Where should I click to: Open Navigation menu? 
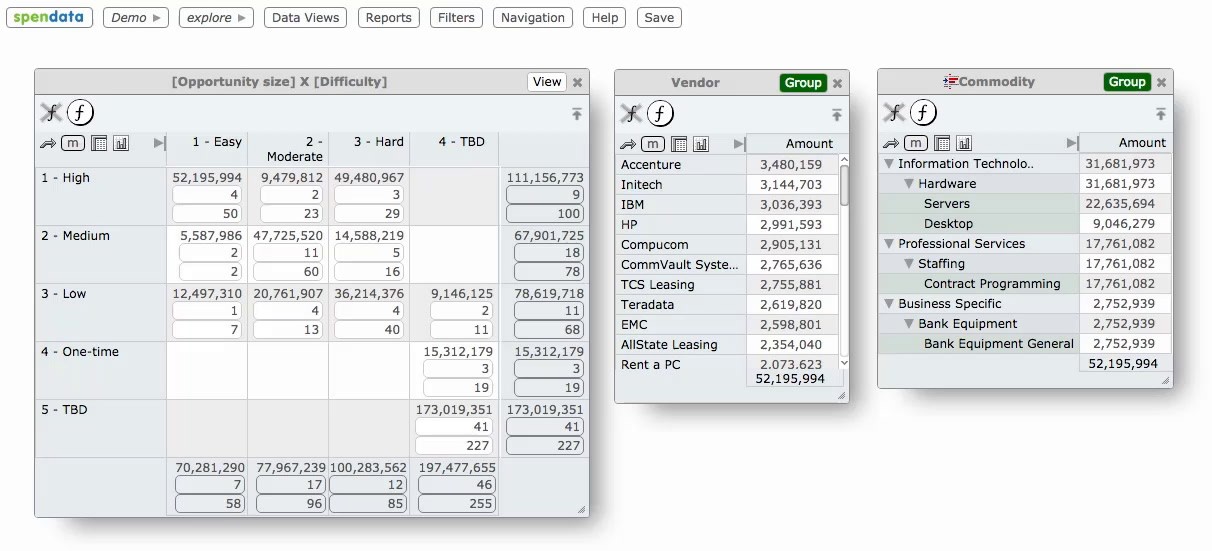[532, 17]
